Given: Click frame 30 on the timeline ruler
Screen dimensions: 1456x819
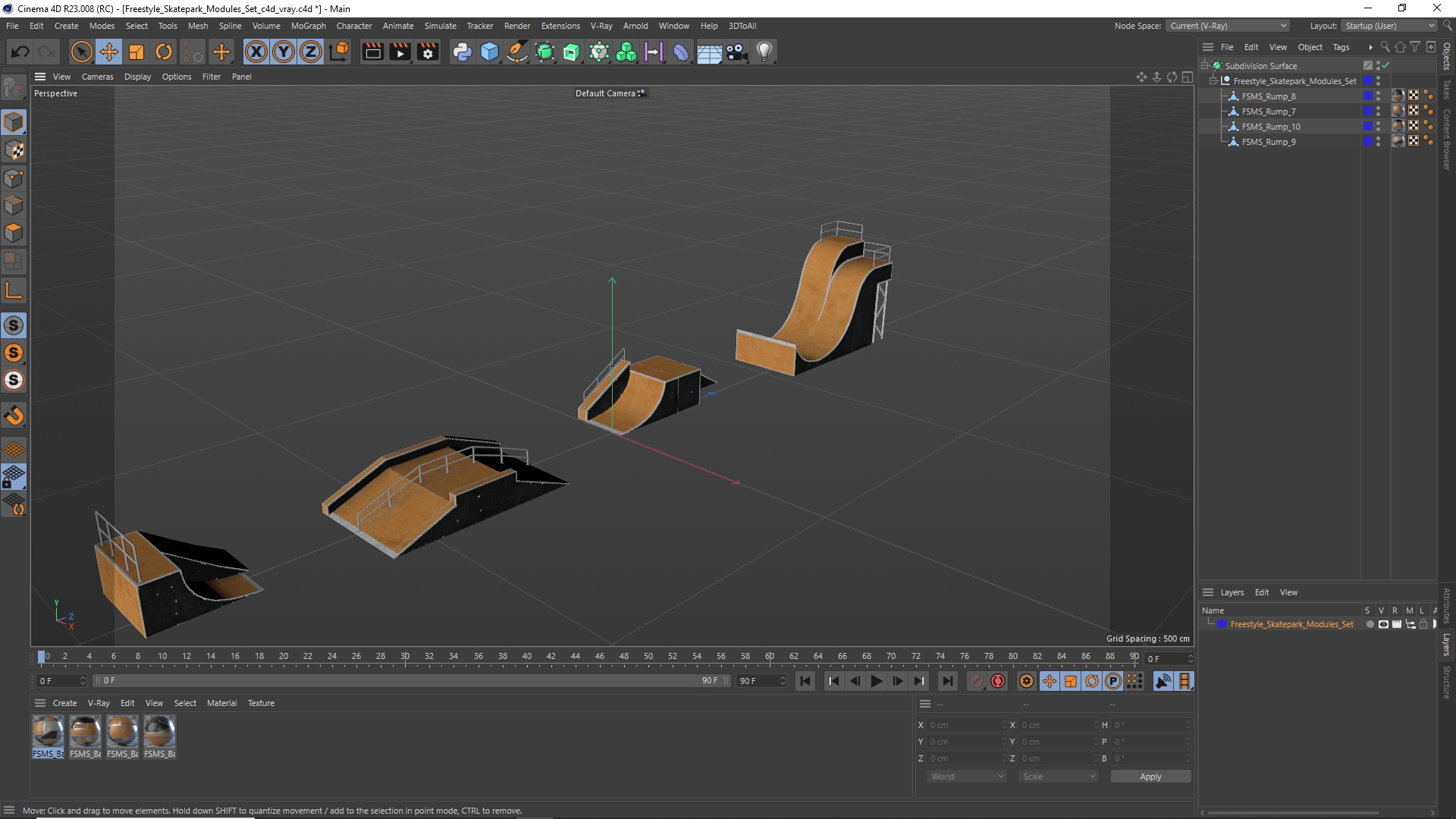Looking at the screenshot, I should [x=405, y=657].
